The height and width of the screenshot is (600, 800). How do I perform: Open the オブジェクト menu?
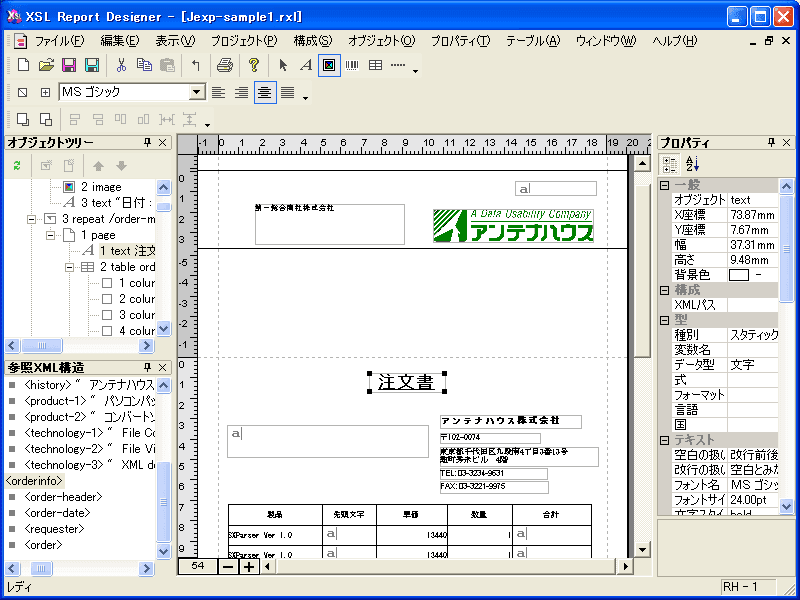tap(382, 41)
